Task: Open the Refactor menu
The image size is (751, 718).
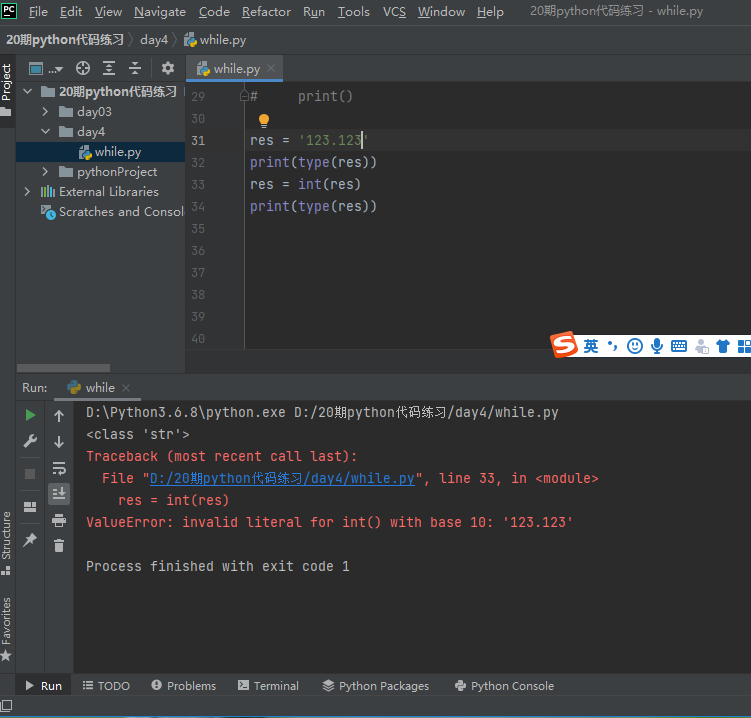Action: coord(266,12)
